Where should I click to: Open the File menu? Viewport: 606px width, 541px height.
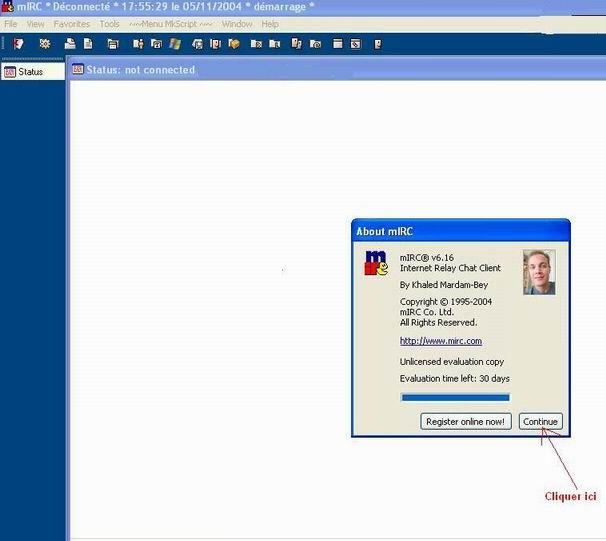11,24
